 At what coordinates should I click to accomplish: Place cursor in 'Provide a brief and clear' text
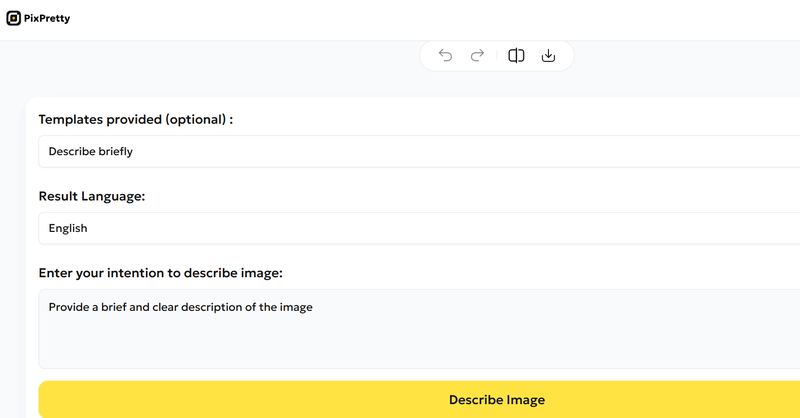pos(120,307)
